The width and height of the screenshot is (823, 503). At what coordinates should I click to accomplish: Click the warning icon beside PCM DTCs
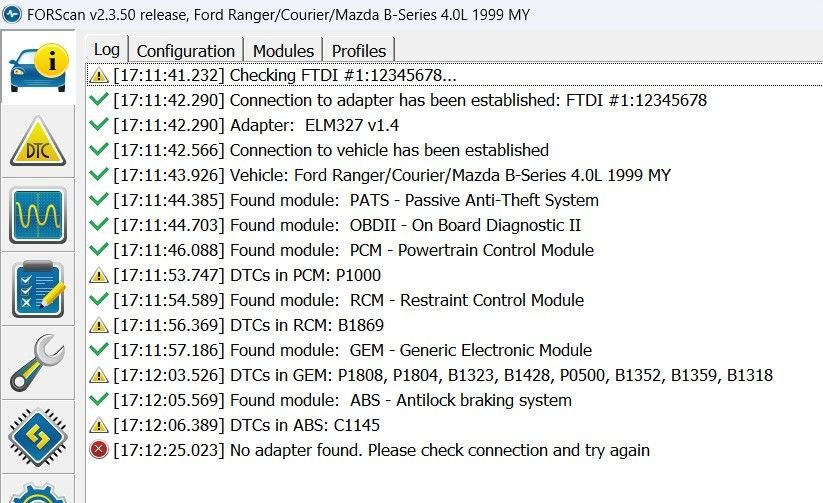98,275
